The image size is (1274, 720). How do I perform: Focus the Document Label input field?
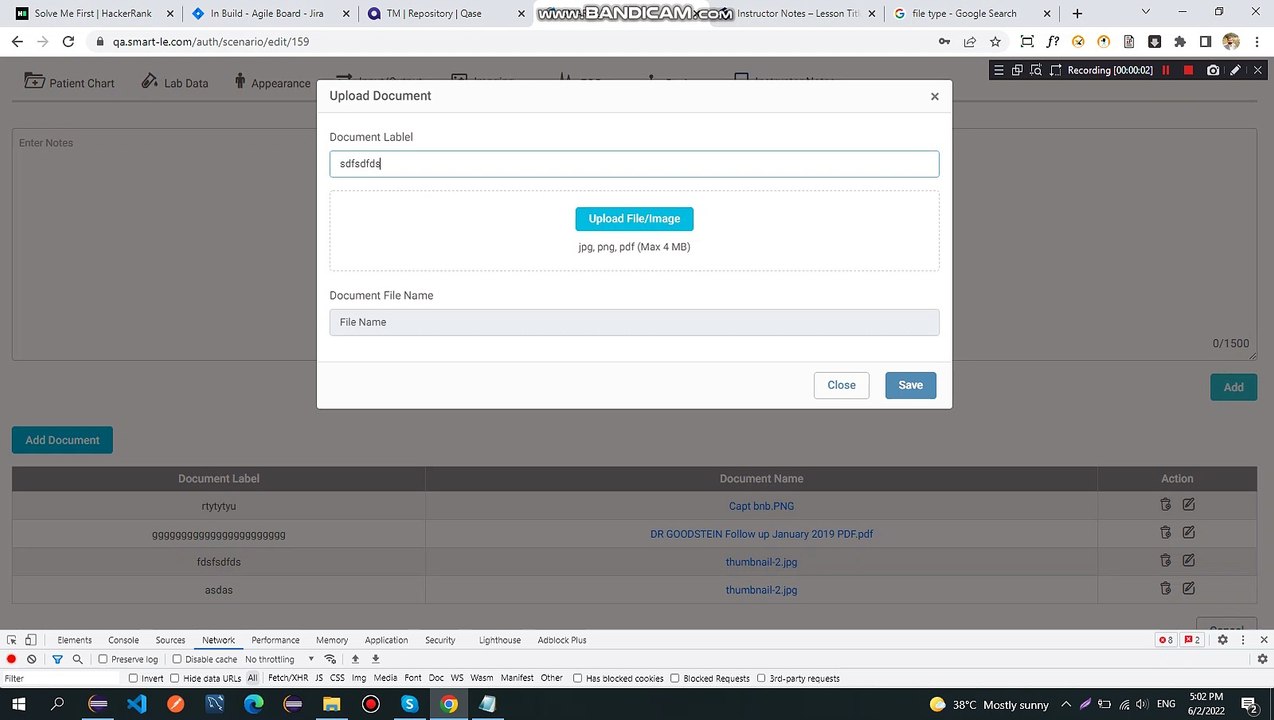tap(634, 164)
